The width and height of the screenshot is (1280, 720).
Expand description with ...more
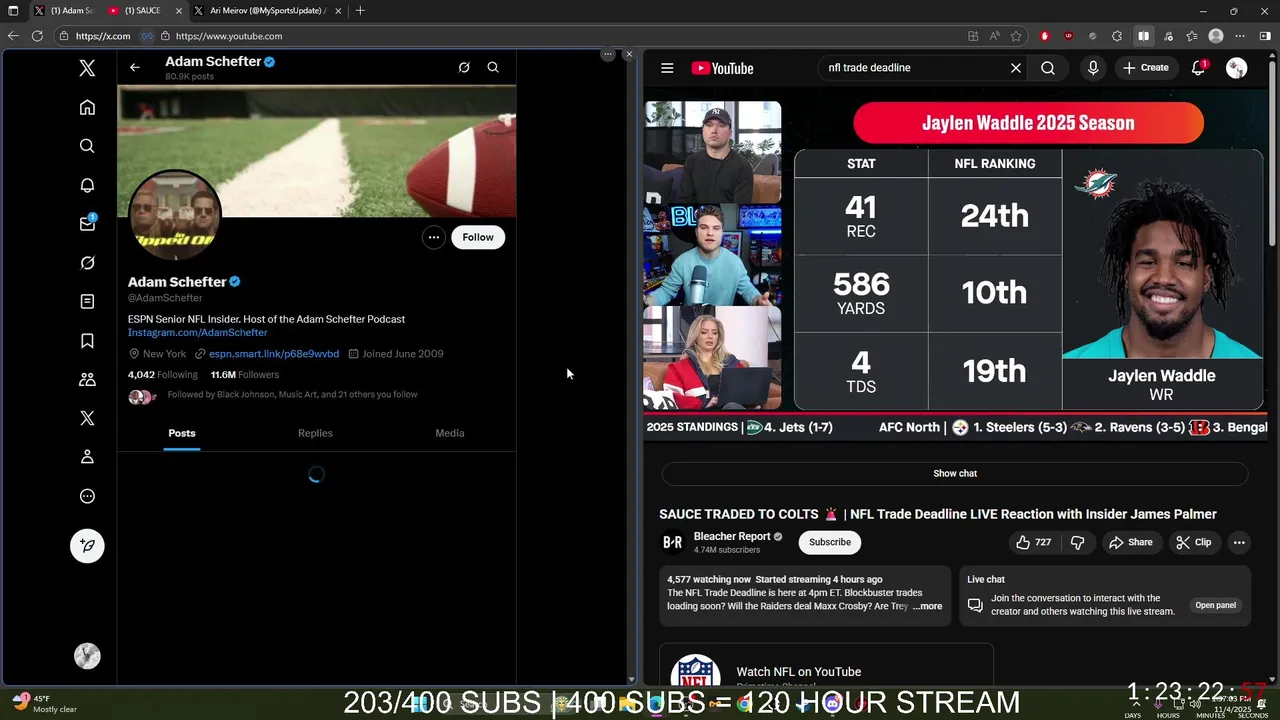click(927, 606)
